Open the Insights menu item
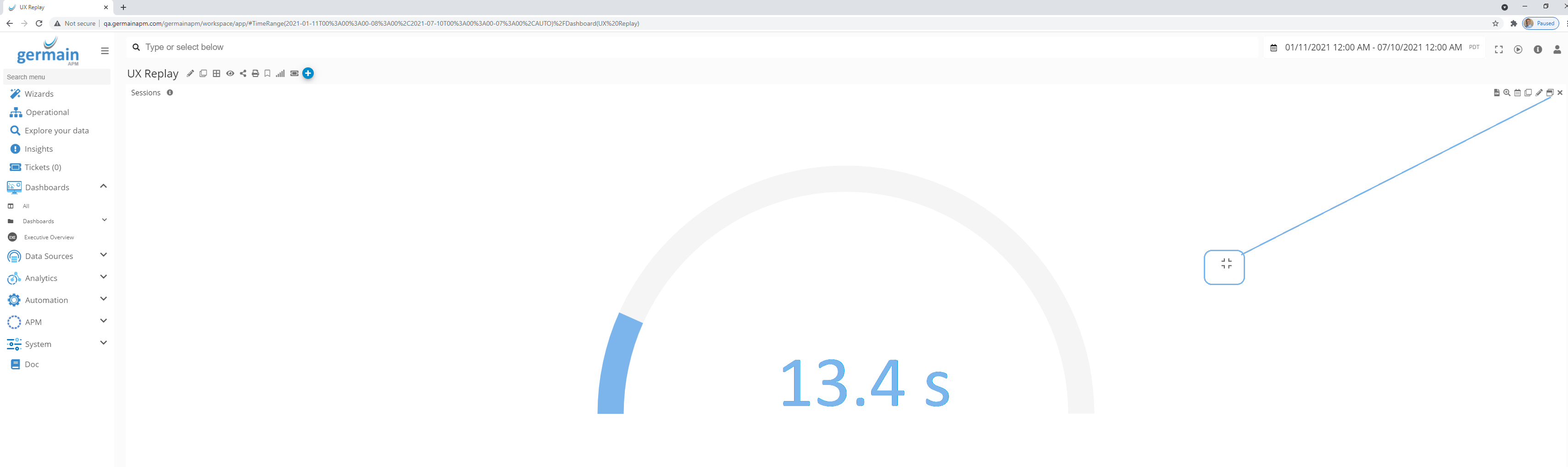 (39, 149)
